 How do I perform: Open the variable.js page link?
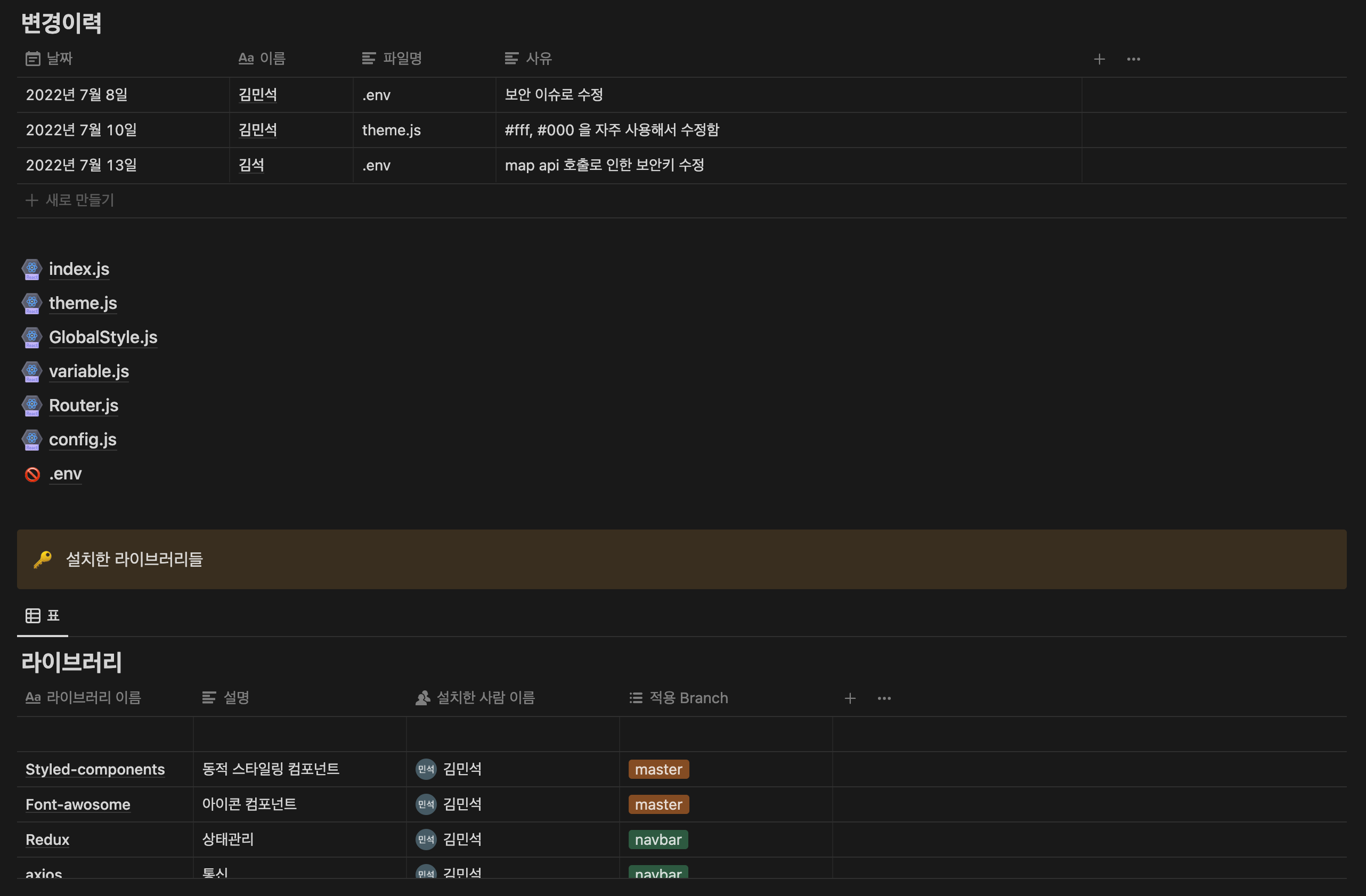(89, 371)
